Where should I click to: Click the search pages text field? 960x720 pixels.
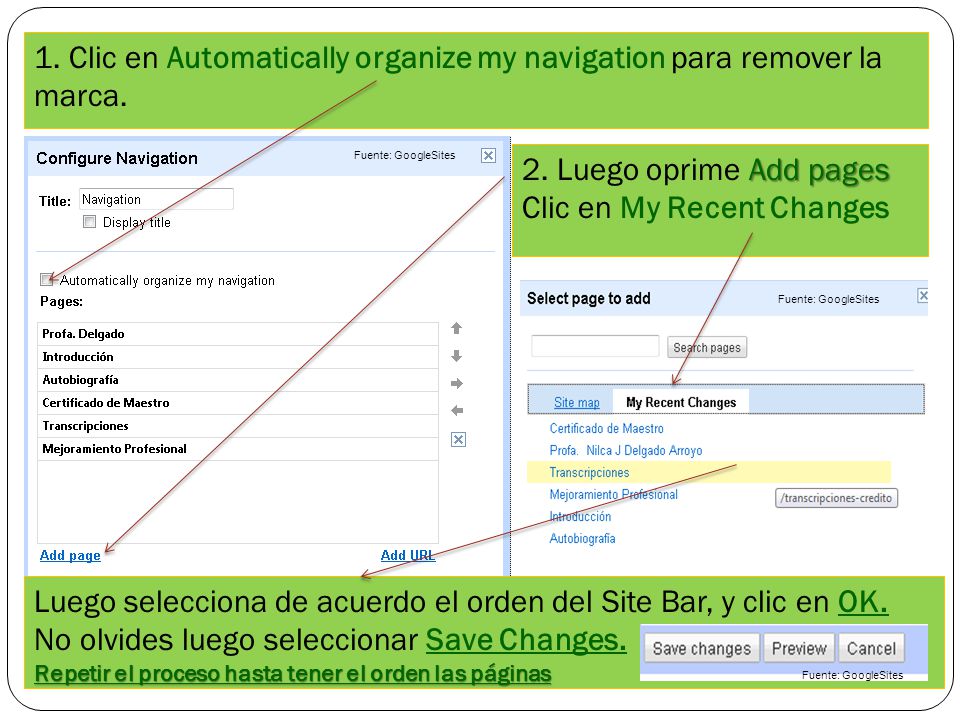click(595, 346)
